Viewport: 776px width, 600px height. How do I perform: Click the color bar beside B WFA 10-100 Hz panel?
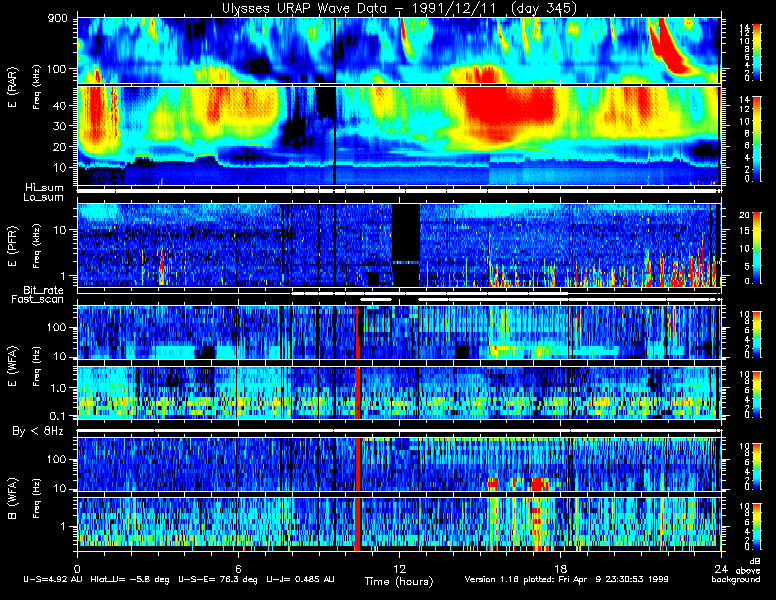757,467
